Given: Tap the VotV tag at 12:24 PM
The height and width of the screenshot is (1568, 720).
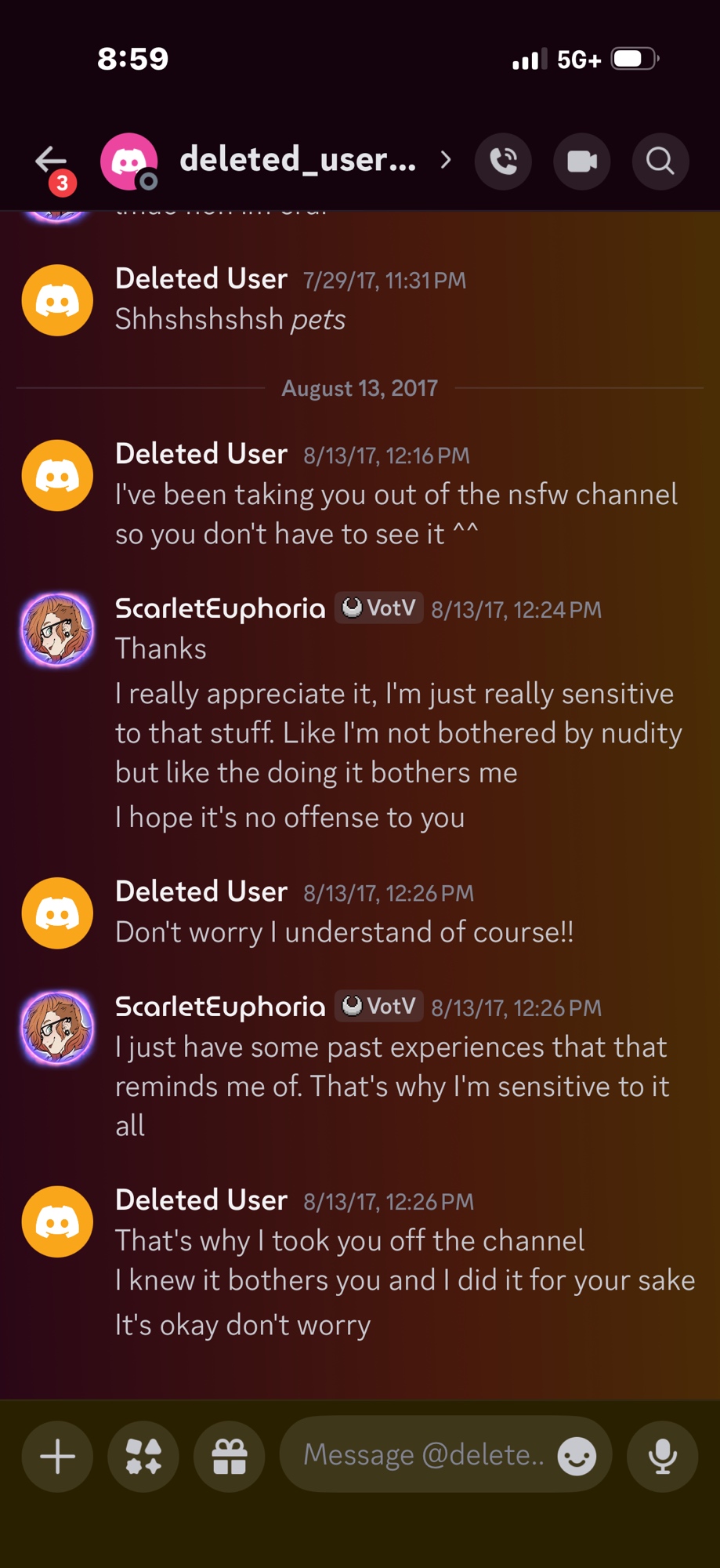Looking at the screenshot, I should (x=379, y=608).
